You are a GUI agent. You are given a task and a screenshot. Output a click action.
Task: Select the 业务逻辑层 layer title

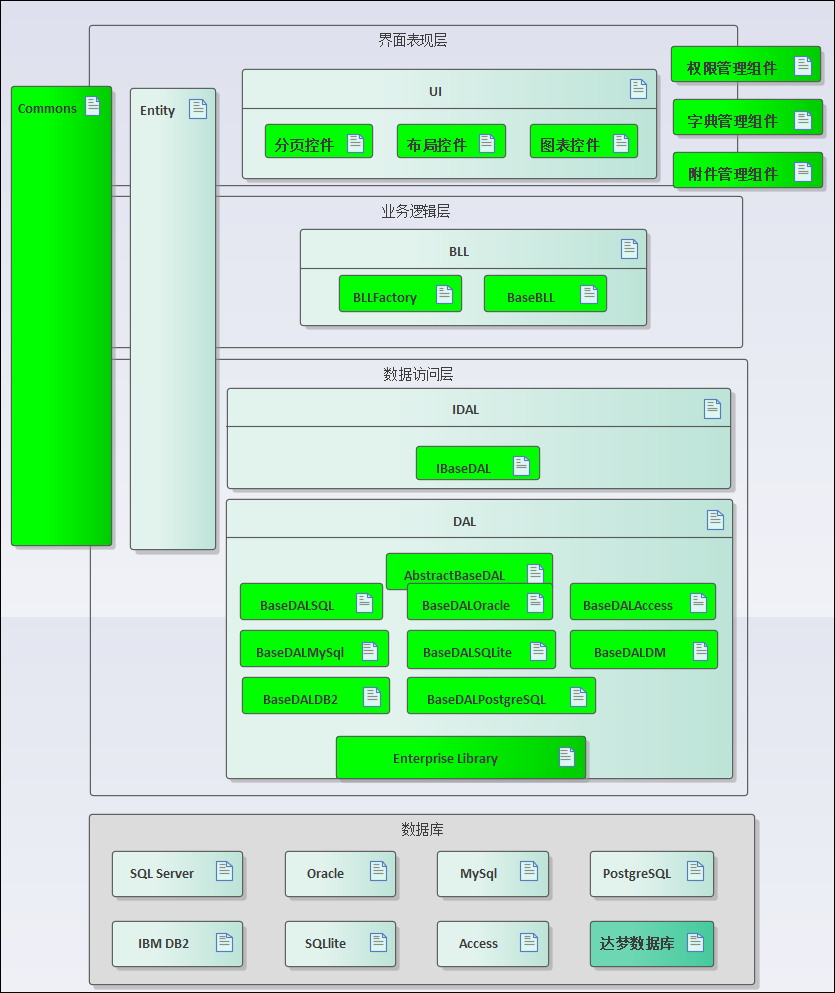coord(415,212)
